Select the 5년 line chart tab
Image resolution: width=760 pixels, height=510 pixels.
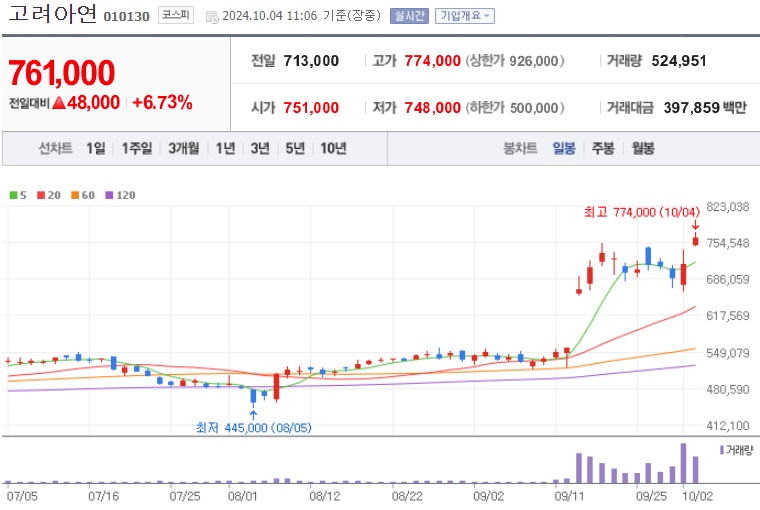tap(295, 148)
